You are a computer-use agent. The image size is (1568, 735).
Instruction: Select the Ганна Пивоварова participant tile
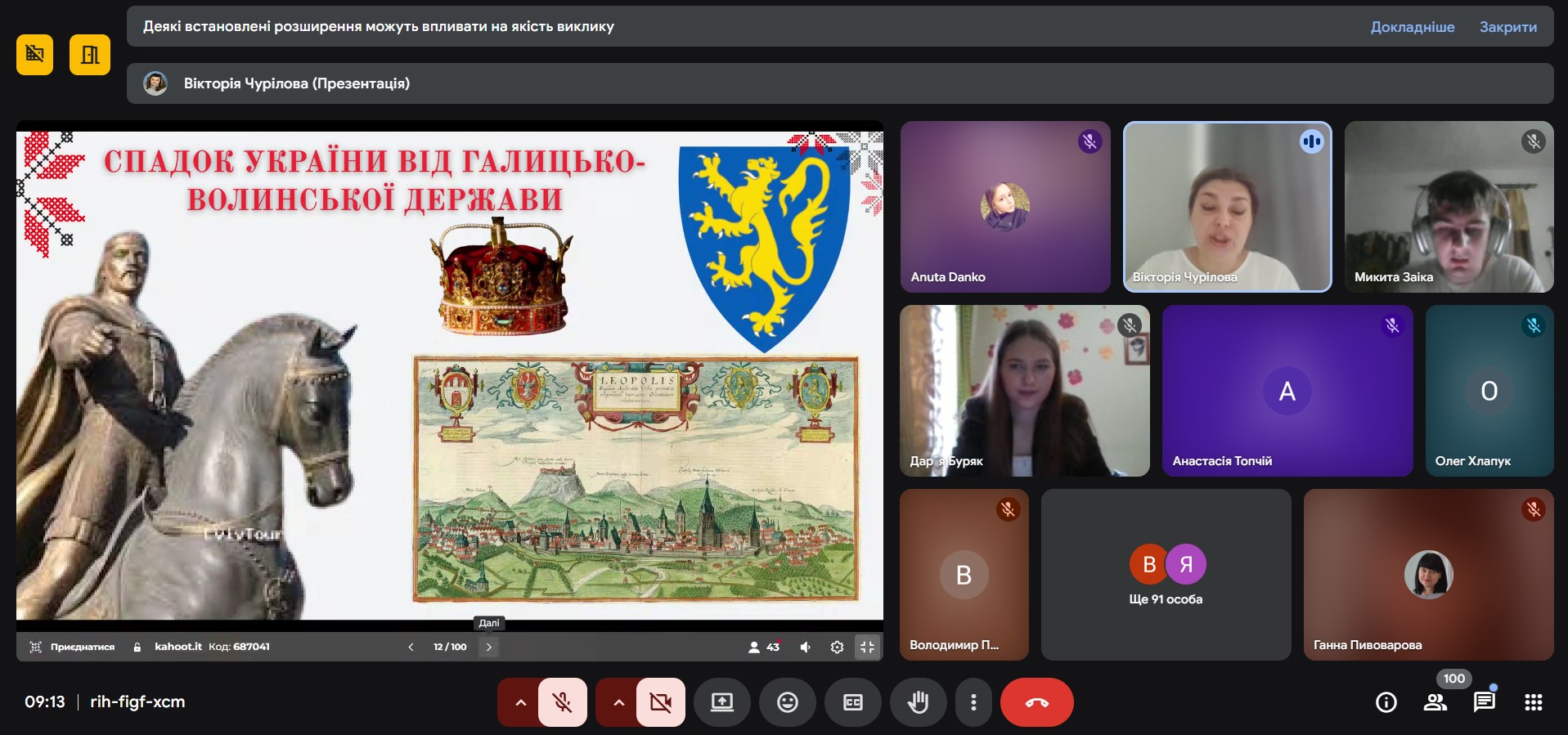pyautogui.click(x=1428, y=575)
